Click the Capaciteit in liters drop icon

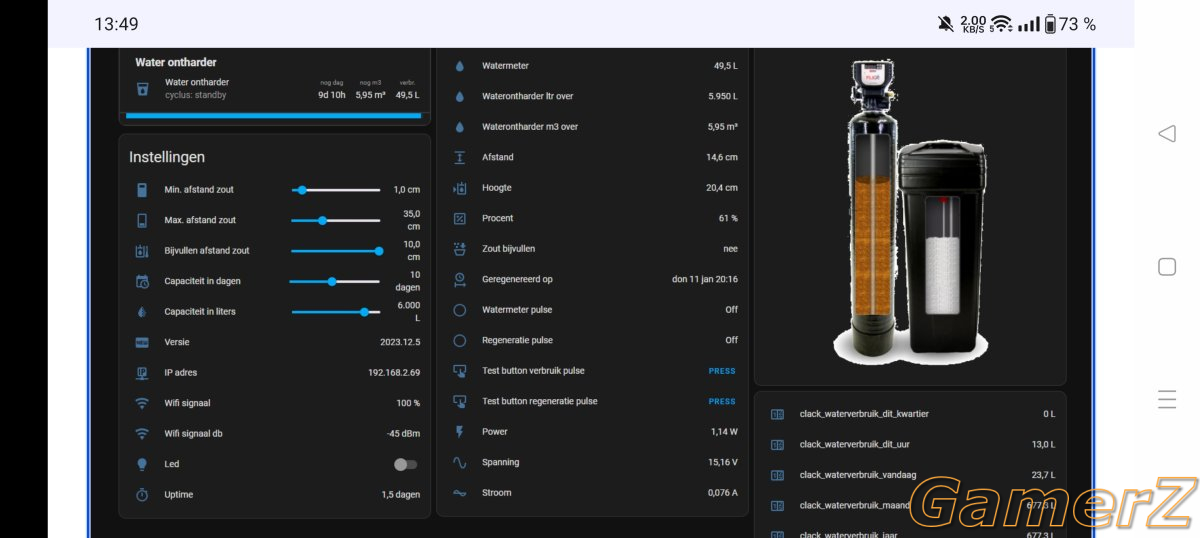[x=142, y=311]
